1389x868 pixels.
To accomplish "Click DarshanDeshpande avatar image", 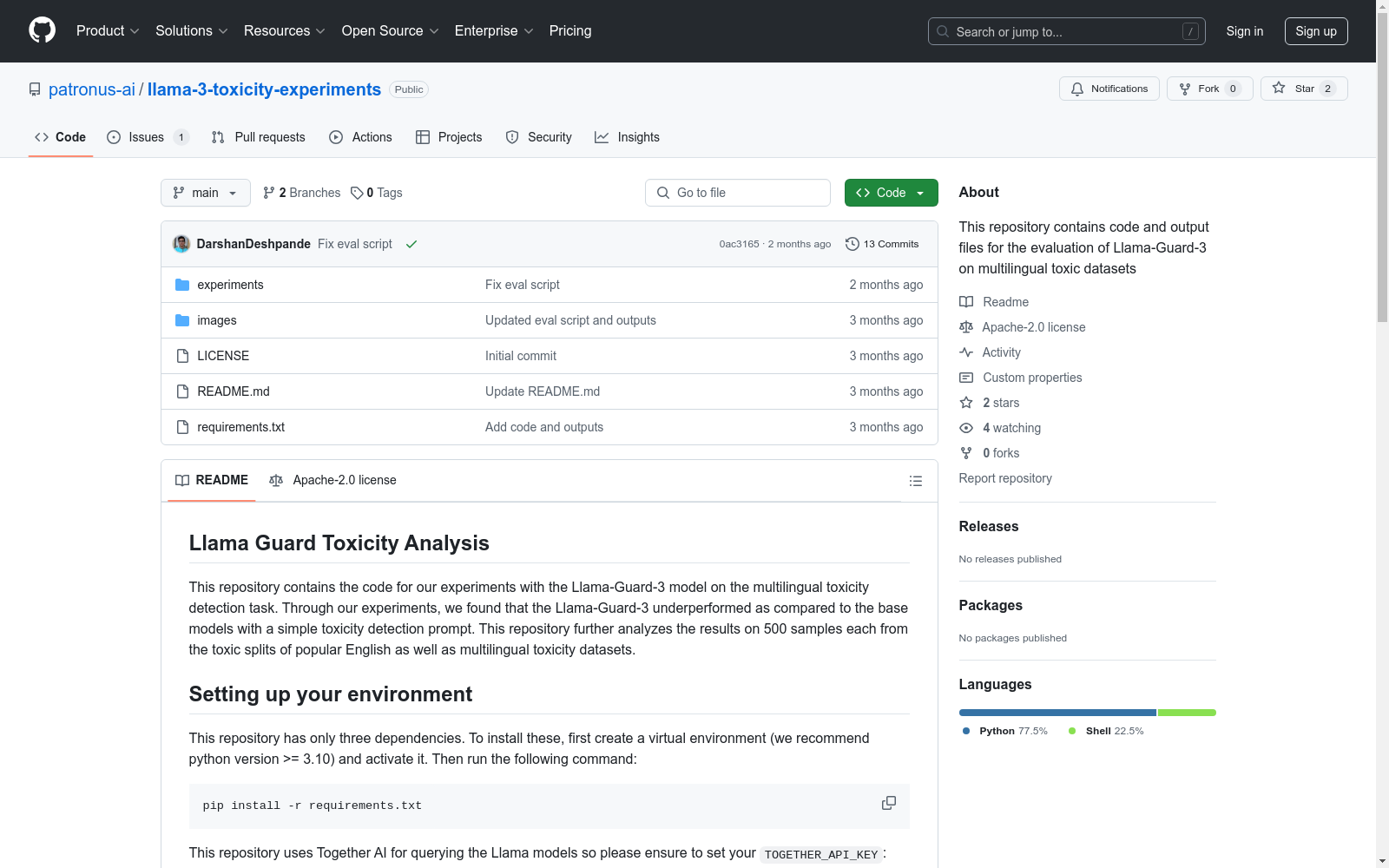I will [x=181, y=244].
